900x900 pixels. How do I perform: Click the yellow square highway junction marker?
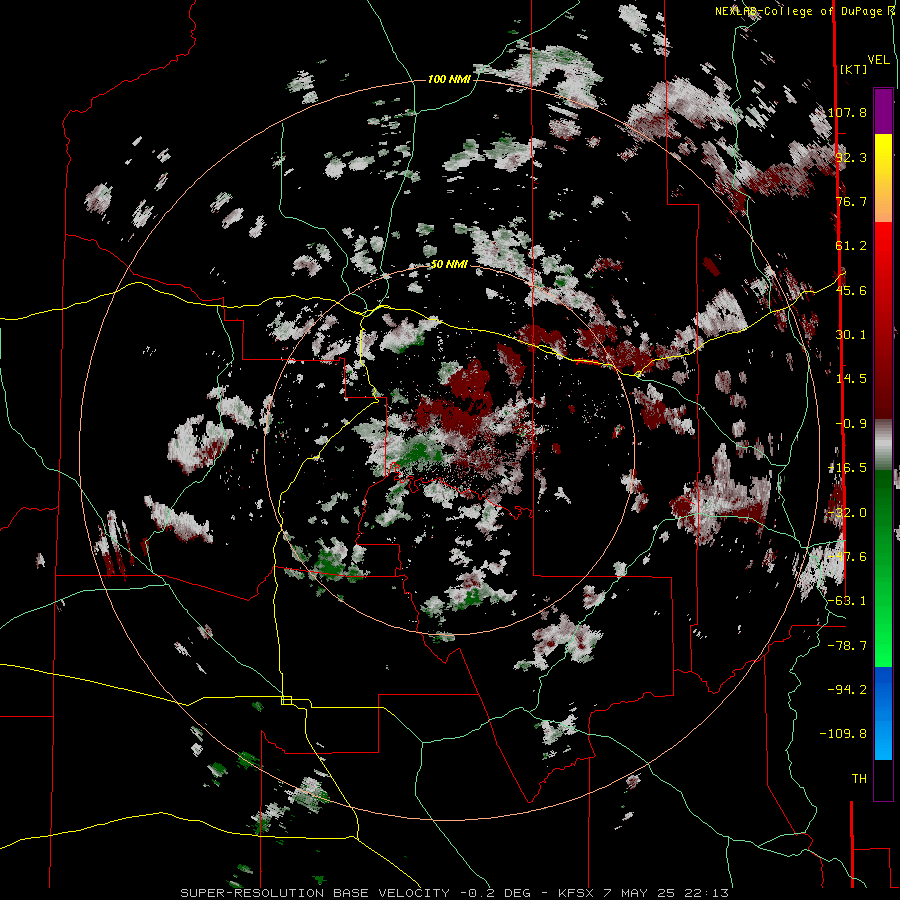tap(286, 700)
